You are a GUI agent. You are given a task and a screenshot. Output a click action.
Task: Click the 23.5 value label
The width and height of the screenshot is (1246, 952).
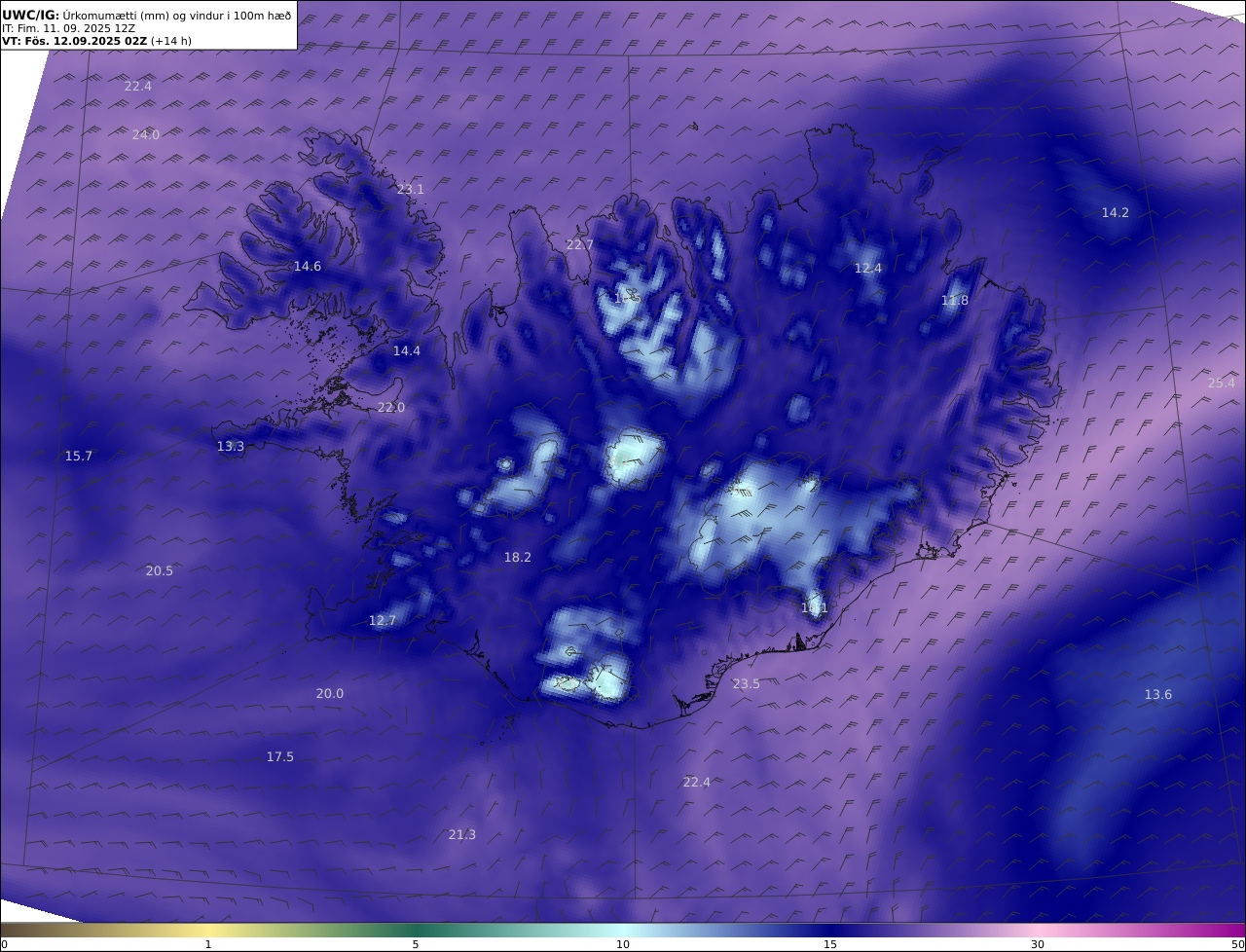tap(747, 683)
